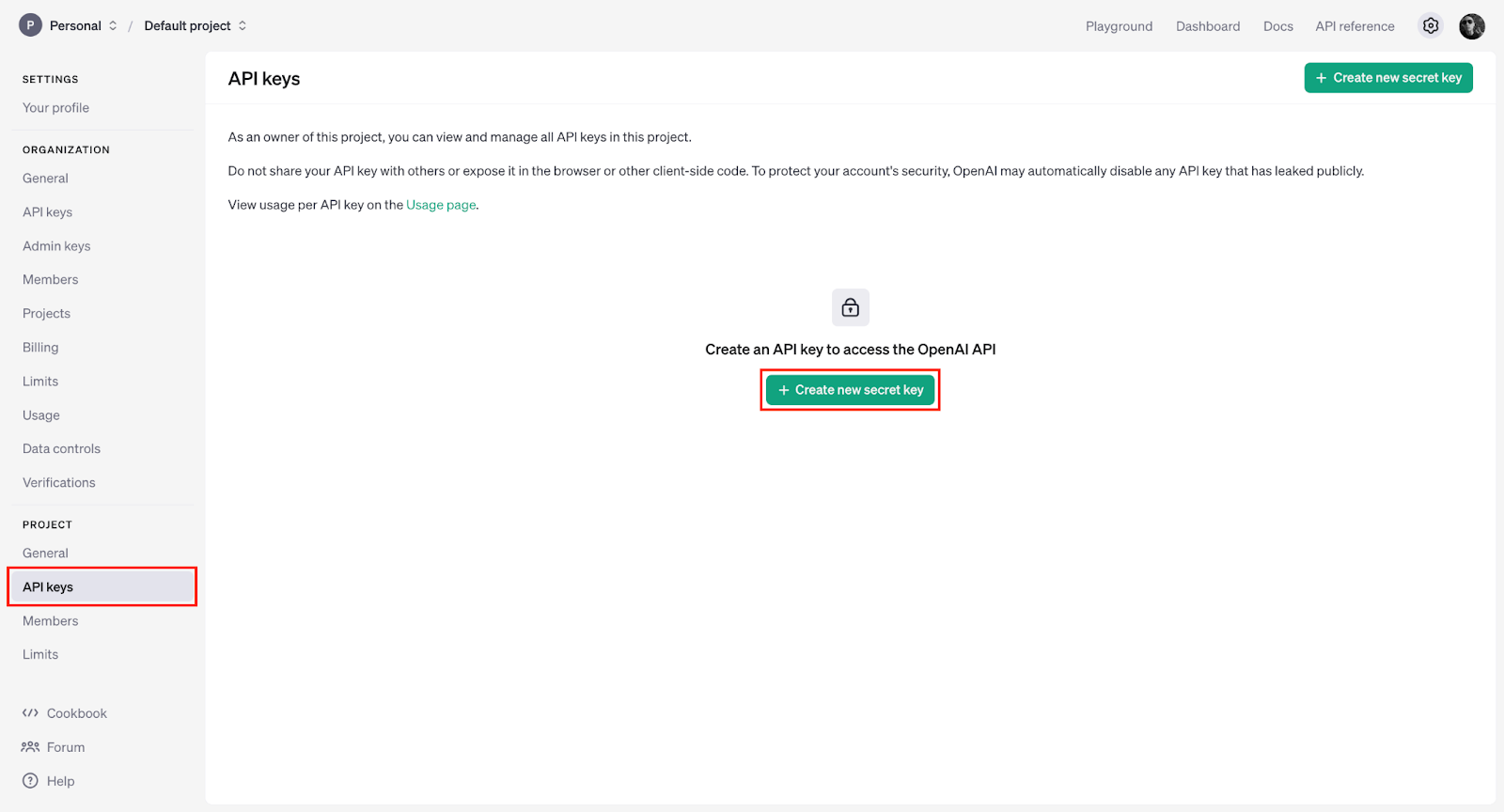Viewport: 1504px width, 812px height.
Task: Select Data controls in the sidebar
Action: click(x=61, y=449)
